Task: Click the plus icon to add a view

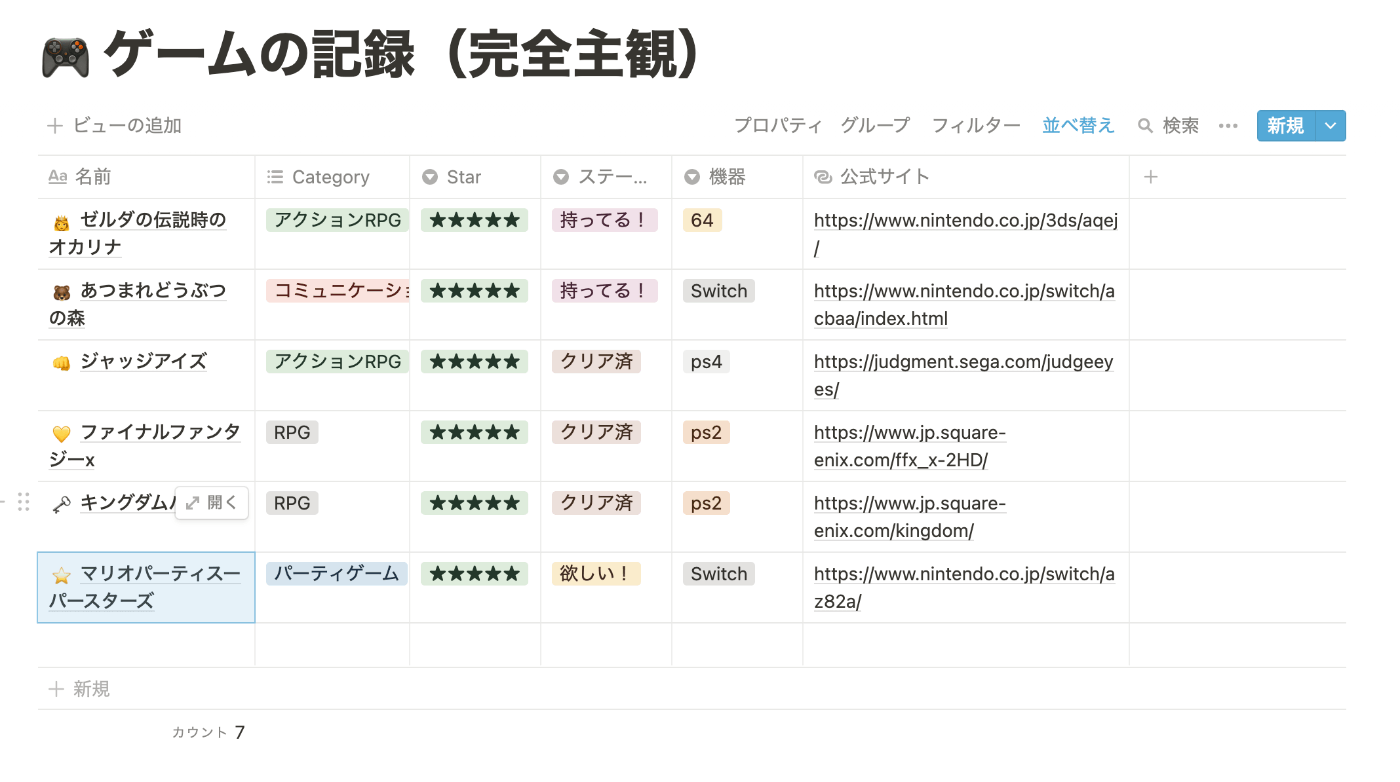Action: [x=55, y=126]
